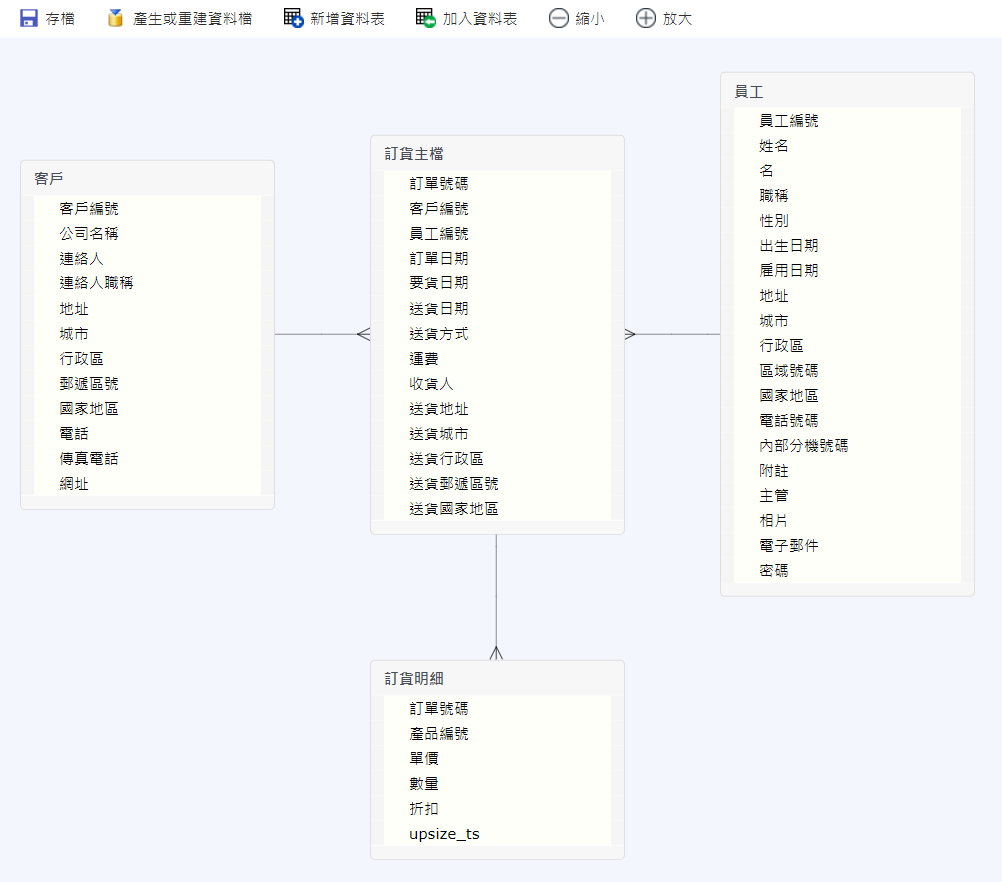
Task: Click the 縮小 zoom out minus icon
Action: pos(559,19)
